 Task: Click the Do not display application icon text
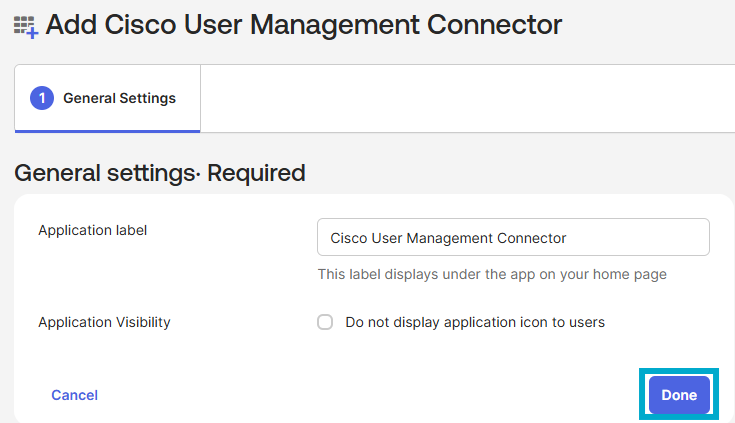click(x=475, y=322)
